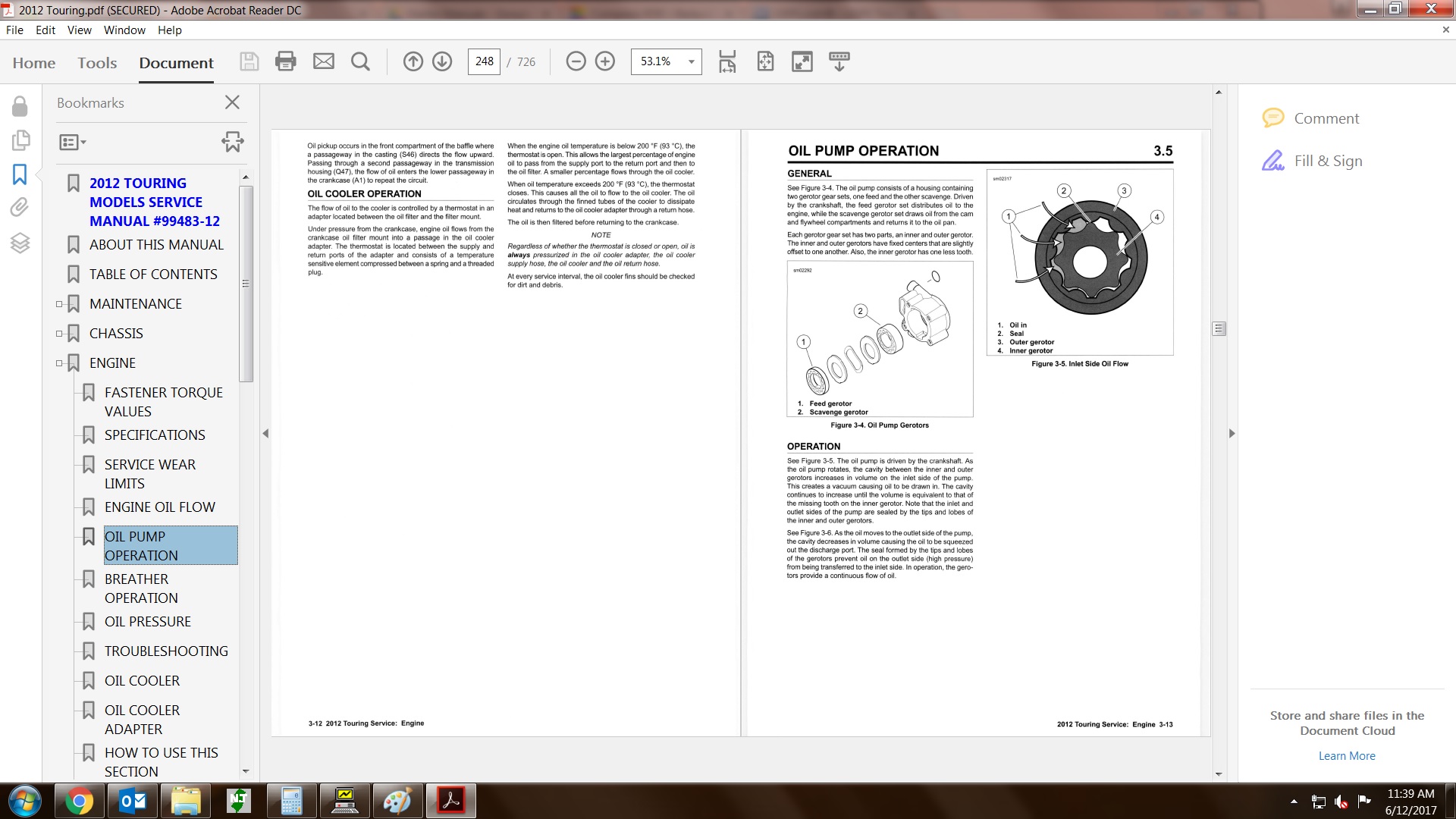Go to previous page arrow
The height and width of the screenshot is (819, 1456).
click(413, 61)
